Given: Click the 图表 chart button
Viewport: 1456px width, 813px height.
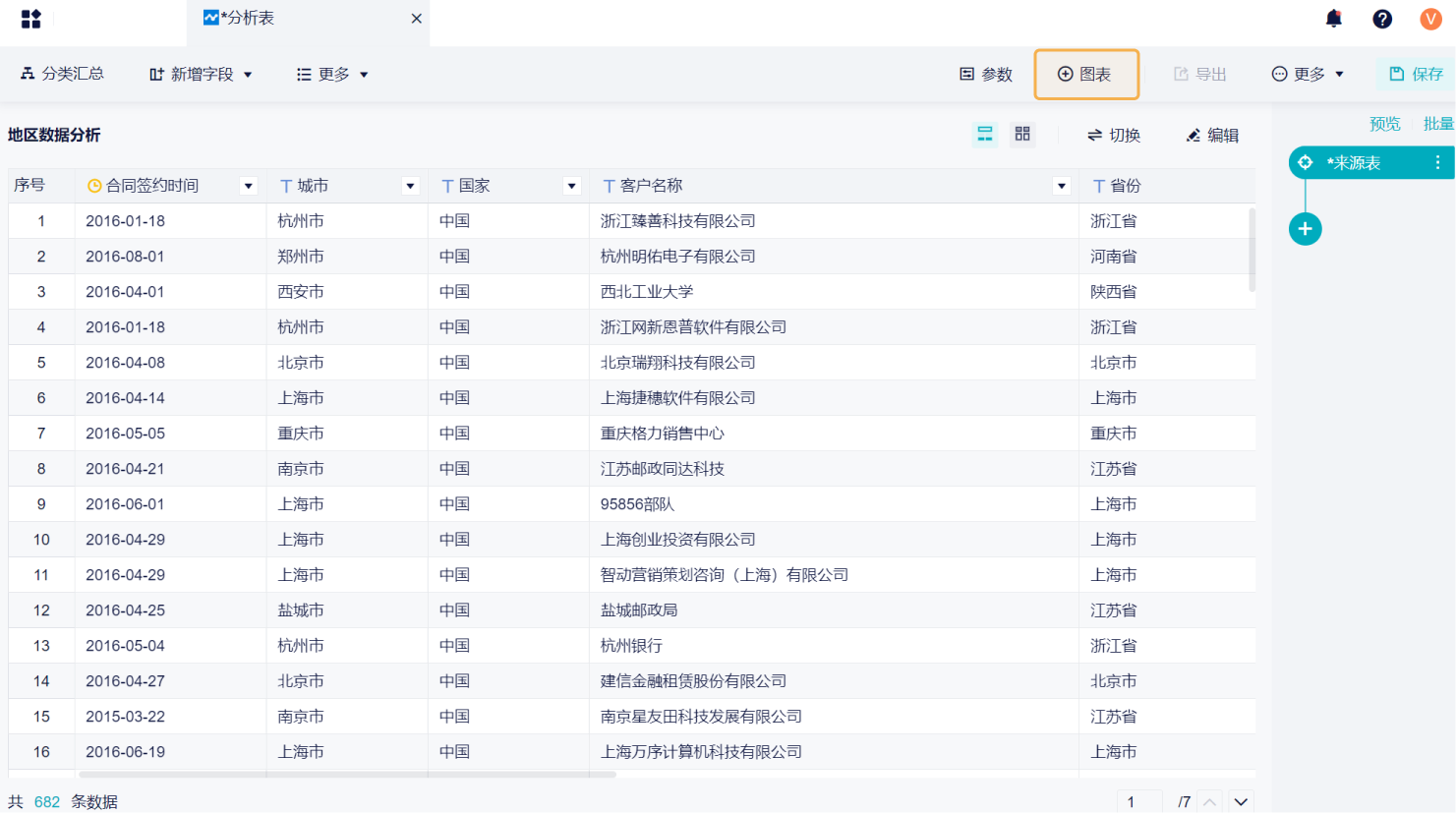Looking at the screenshot, I should [1086, 74].
